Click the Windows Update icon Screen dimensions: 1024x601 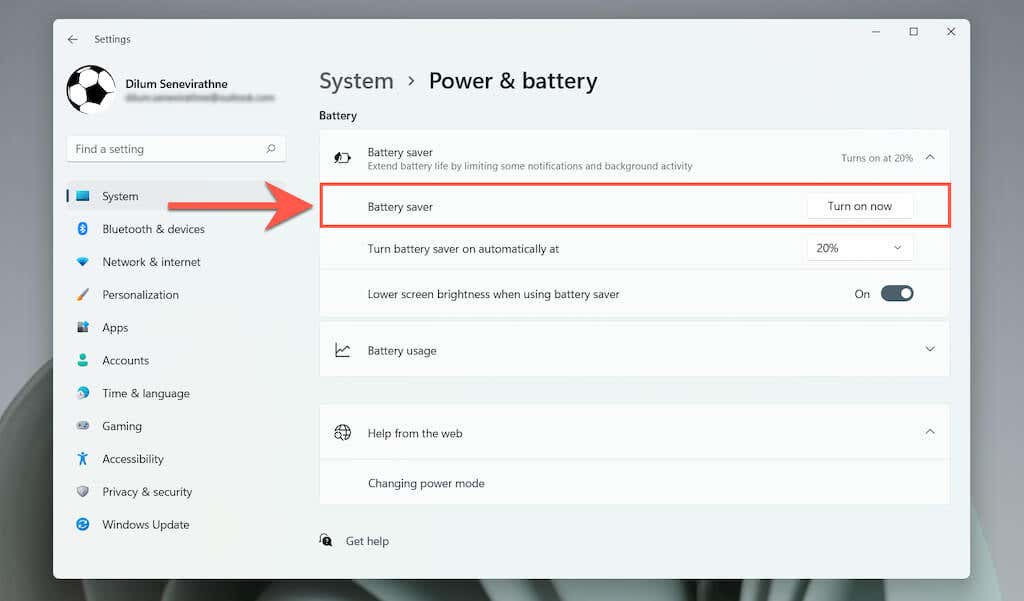(83, 524)
